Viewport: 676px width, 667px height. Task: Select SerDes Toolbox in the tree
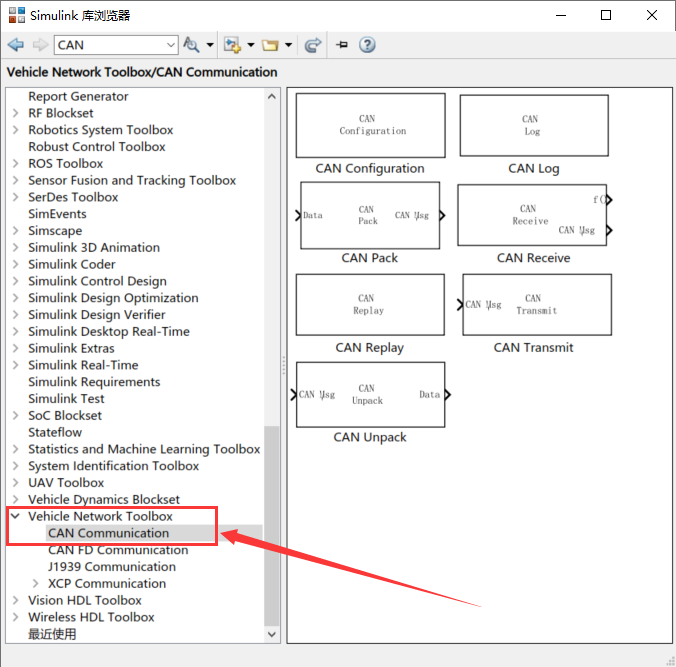pos(73,197)
